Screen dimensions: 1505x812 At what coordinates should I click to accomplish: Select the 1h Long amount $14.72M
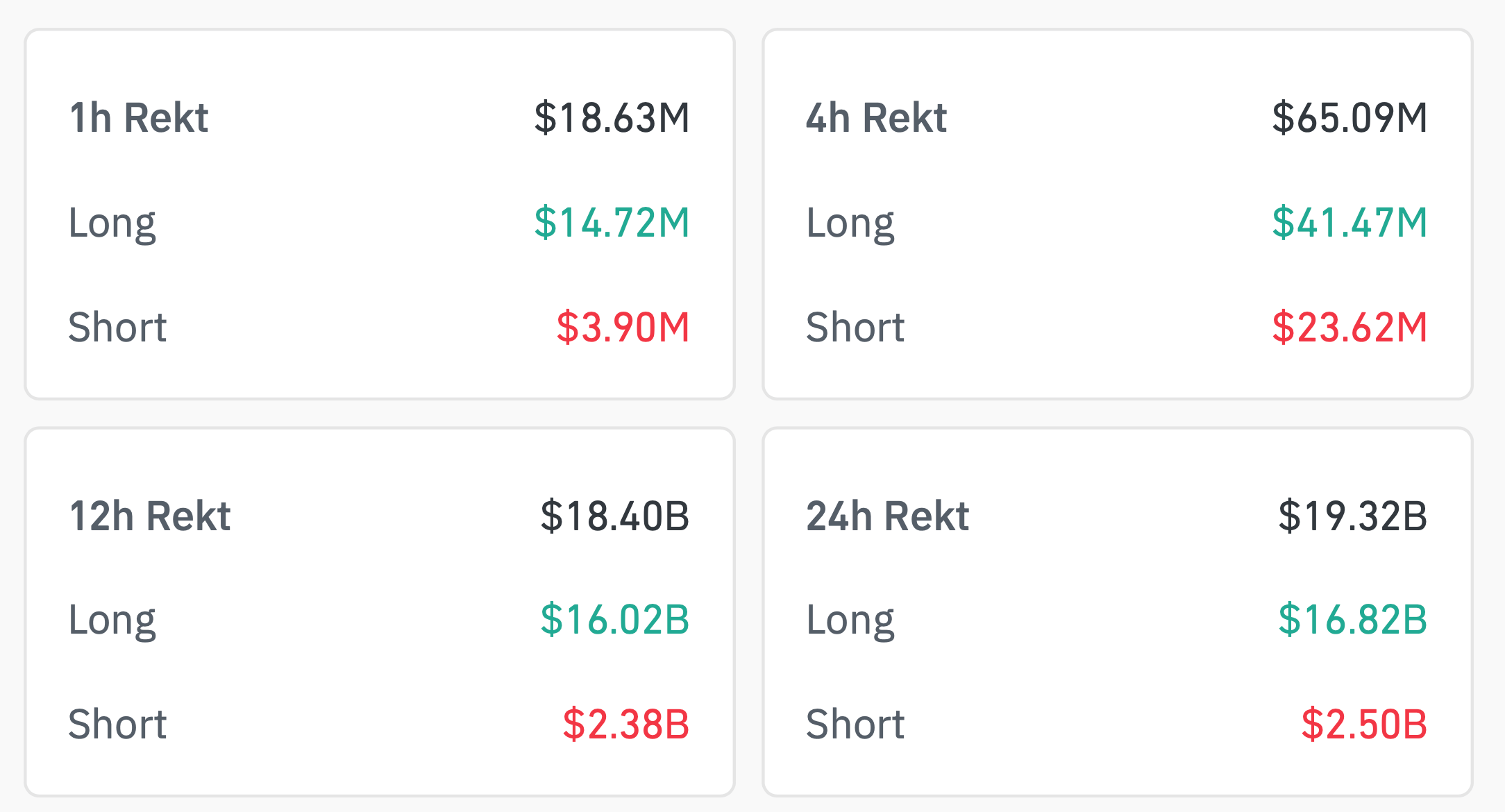612,223
